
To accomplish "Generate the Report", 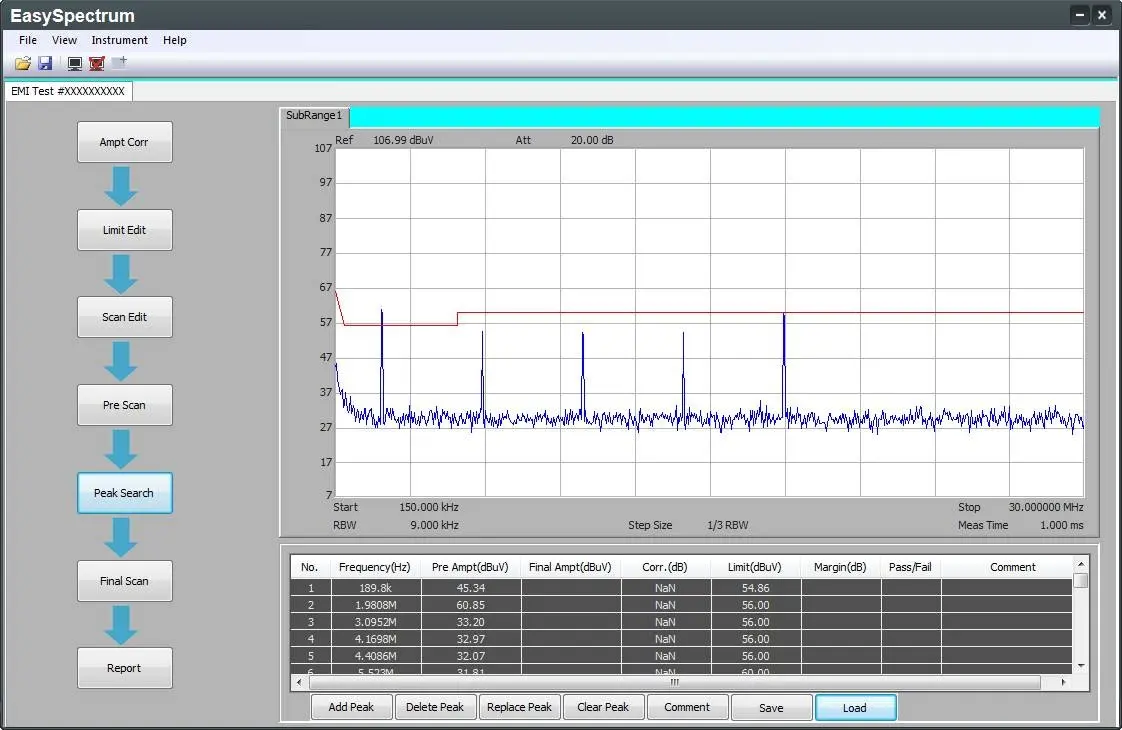I will point(124,667).
